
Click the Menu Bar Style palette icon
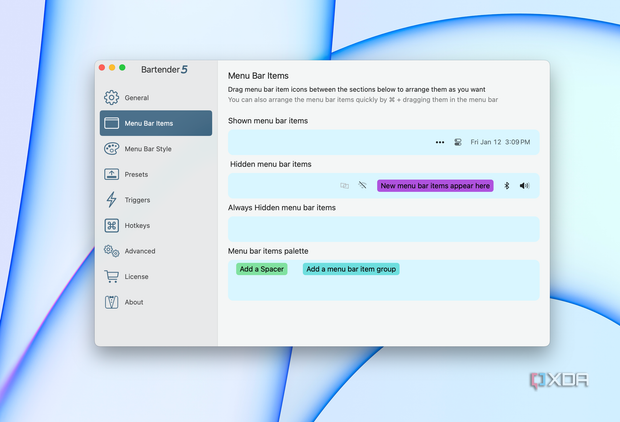(112, 149)
